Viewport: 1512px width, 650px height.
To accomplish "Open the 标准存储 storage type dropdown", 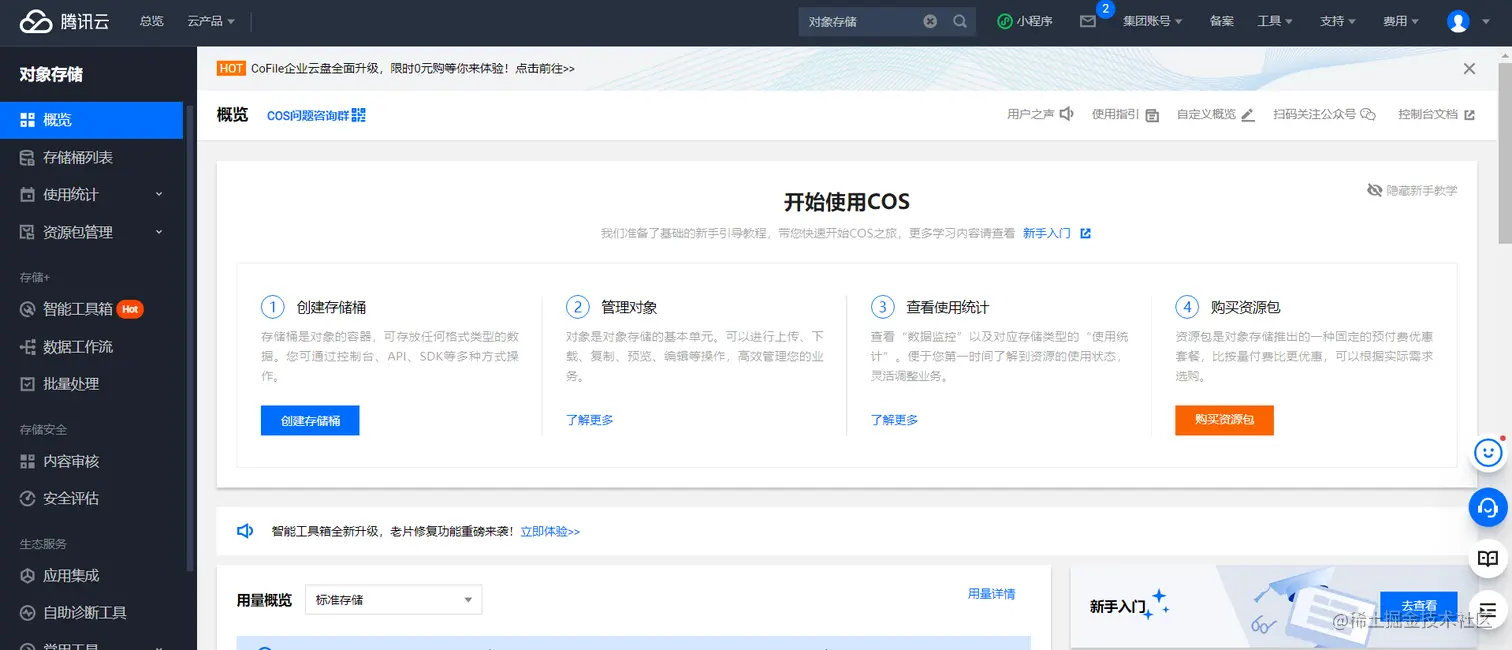I will point(393,600).
